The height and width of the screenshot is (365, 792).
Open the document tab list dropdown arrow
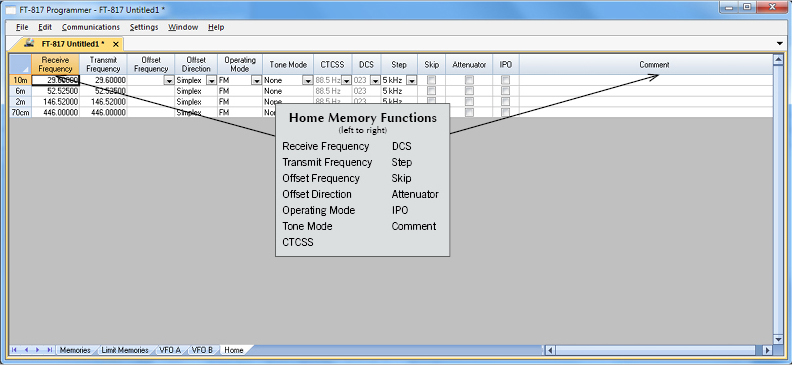pos(779,44)
